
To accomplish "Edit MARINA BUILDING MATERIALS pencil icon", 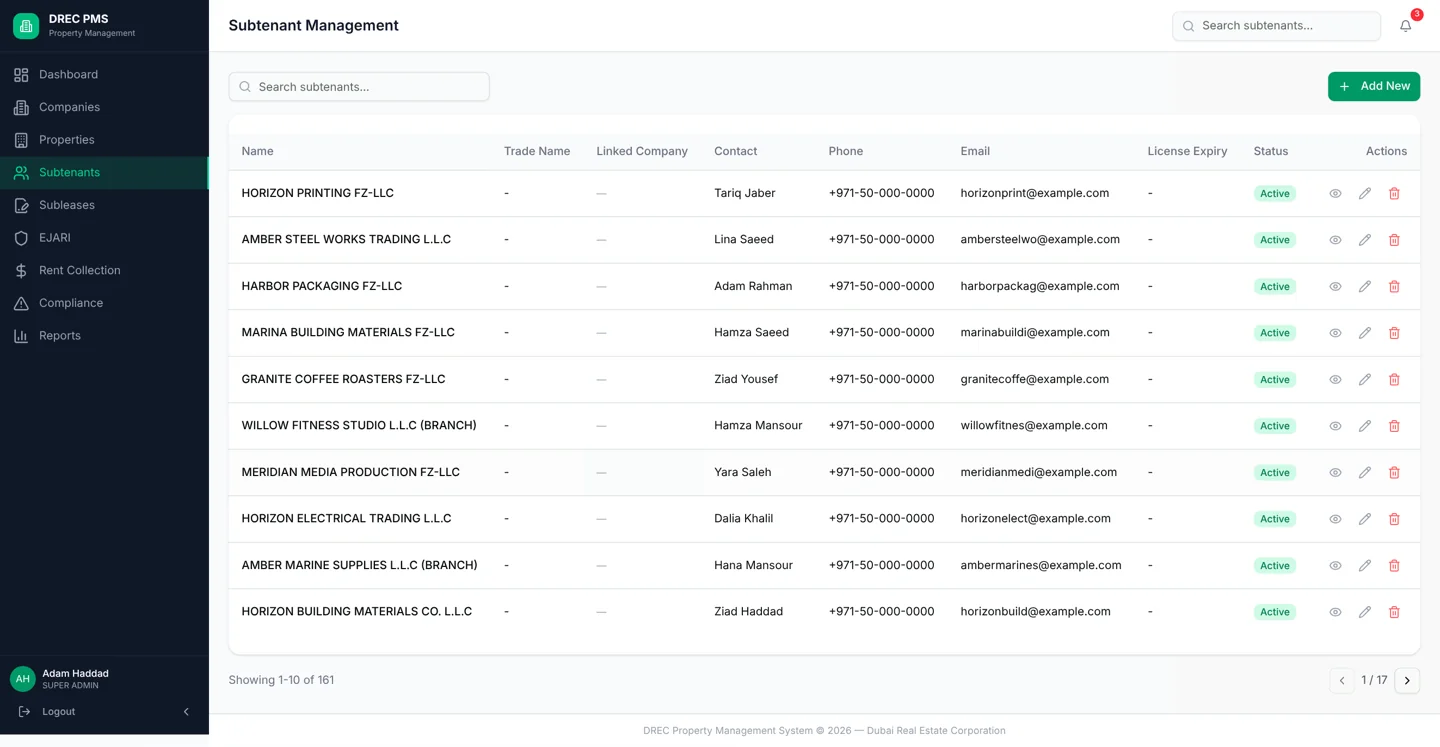I will pos(1365,333).
